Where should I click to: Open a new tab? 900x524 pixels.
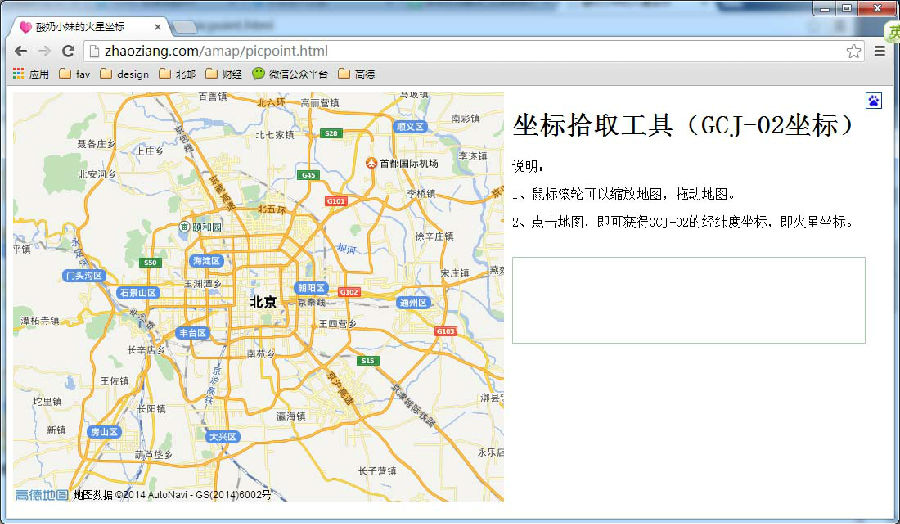click(184, 26)
